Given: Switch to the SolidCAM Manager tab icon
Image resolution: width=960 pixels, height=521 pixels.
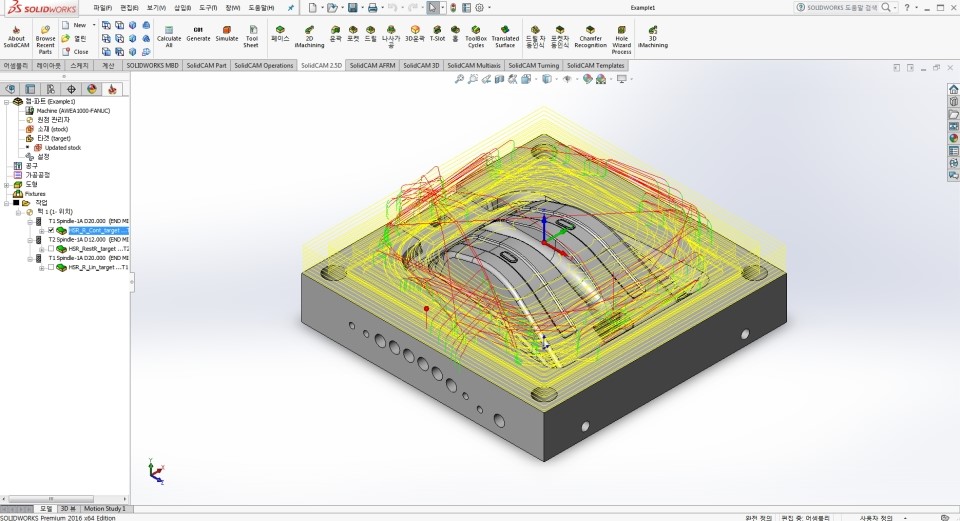Looking at the screenshot, I should 112,89.
